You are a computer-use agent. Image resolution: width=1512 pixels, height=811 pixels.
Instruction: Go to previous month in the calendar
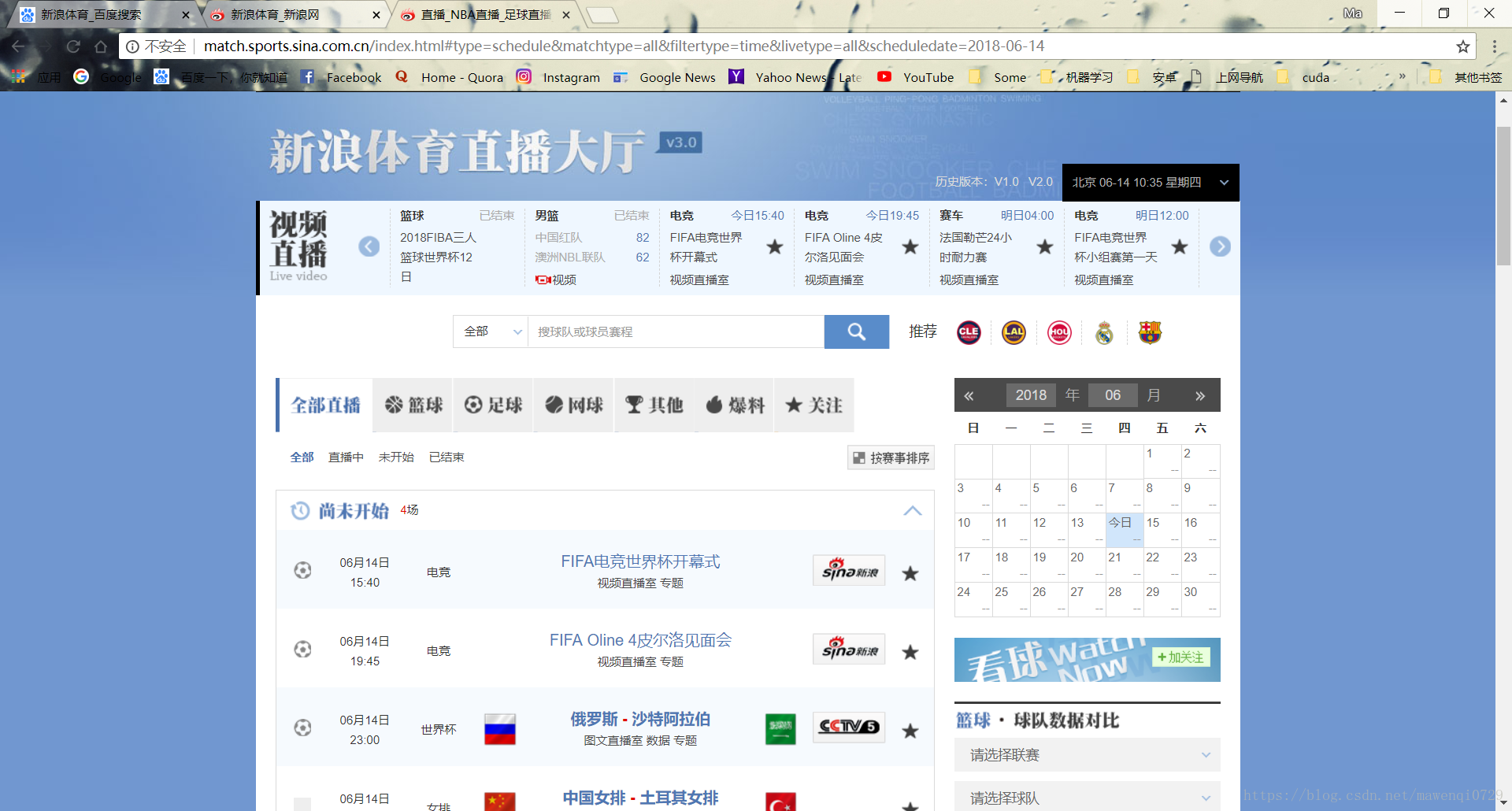point(969,395)
